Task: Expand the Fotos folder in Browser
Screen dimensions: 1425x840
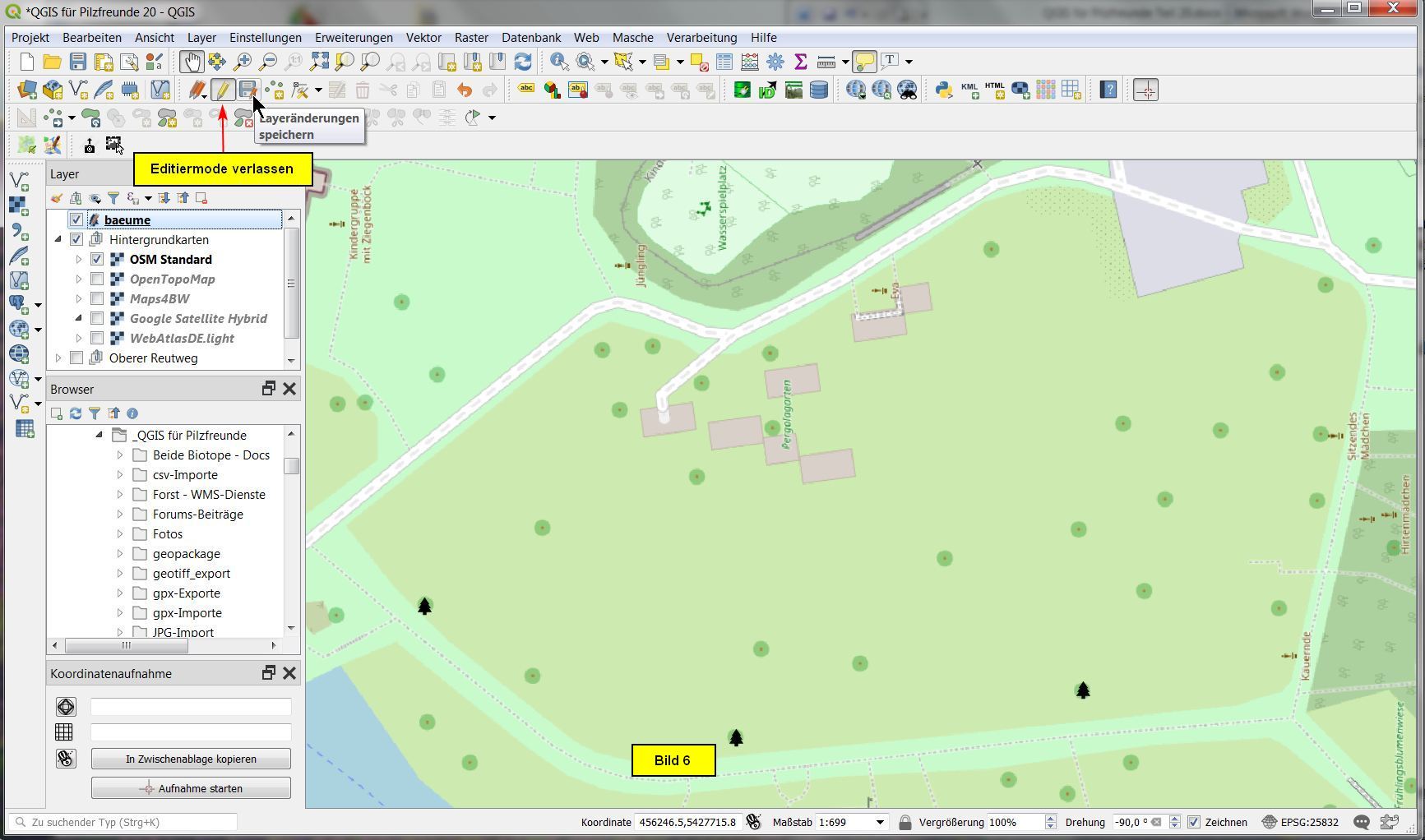Action: [120, 534]
